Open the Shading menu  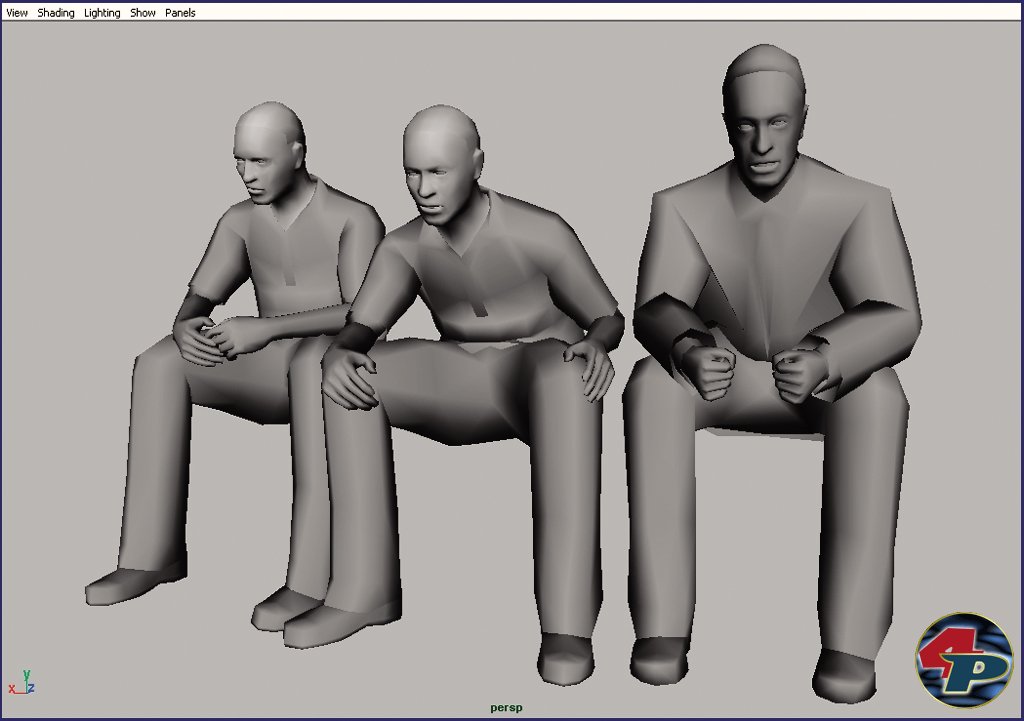(x=56, y=13)
